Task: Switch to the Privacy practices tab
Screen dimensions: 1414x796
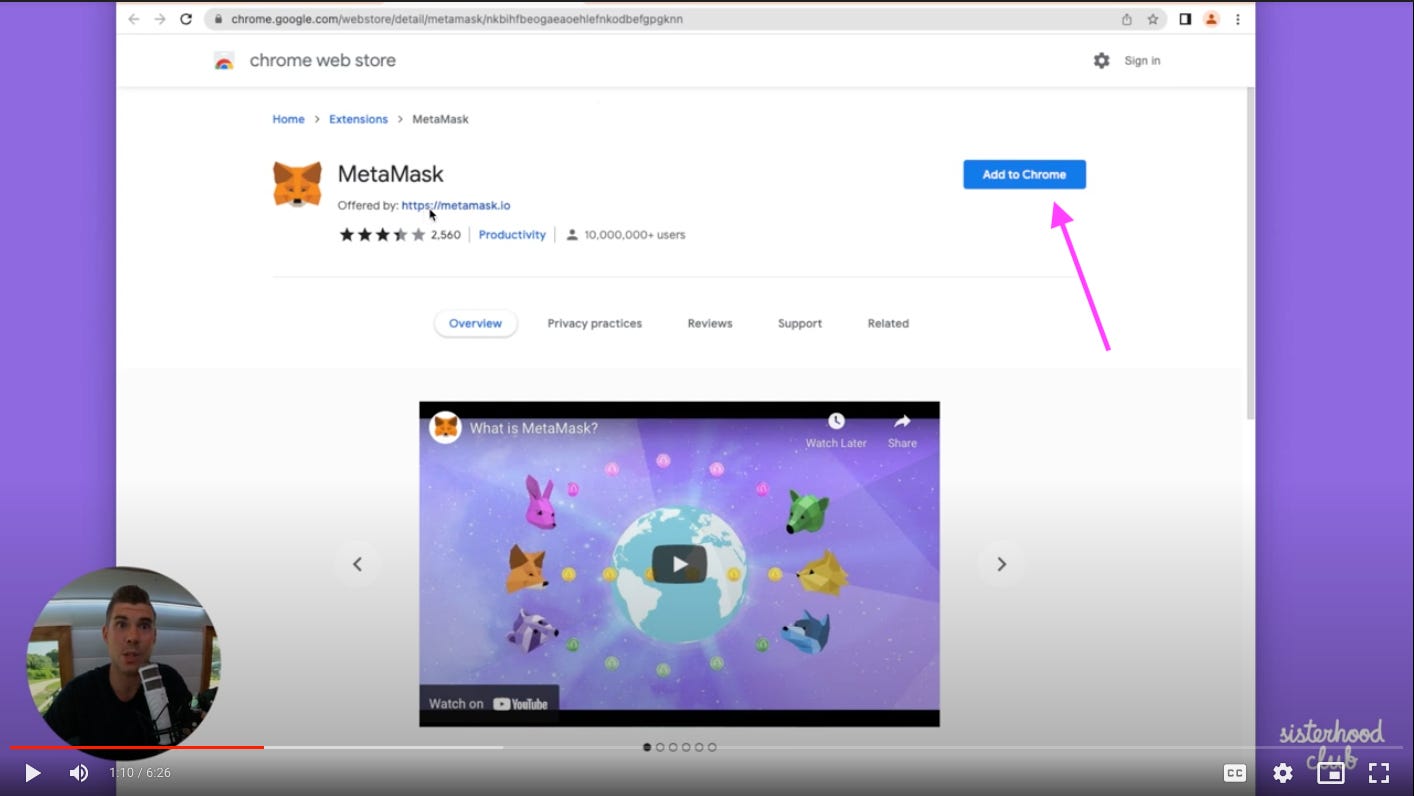Action: [595, 323]
